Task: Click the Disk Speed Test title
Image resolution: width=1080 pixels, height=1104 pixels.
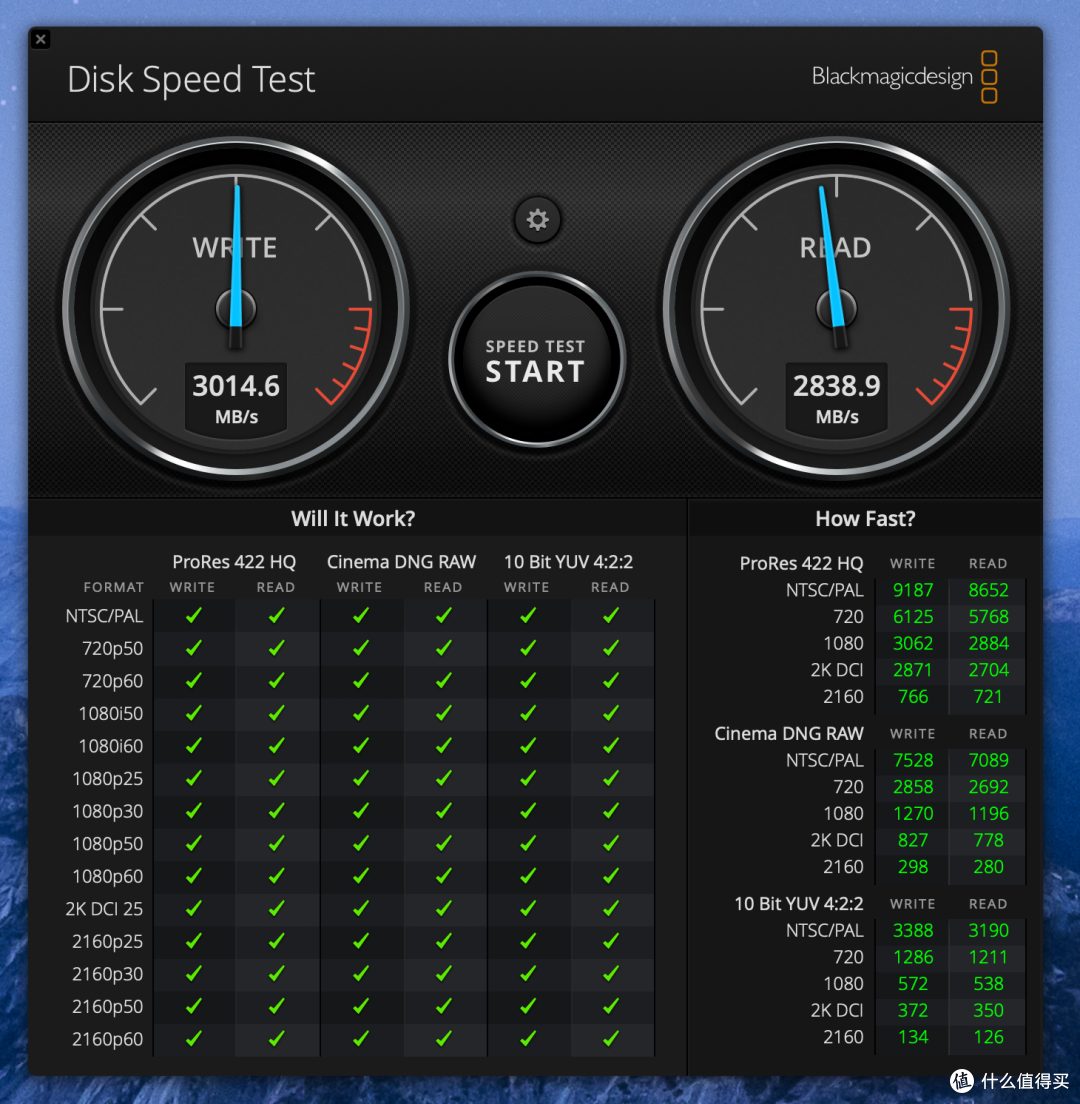Action: point(191,80)
